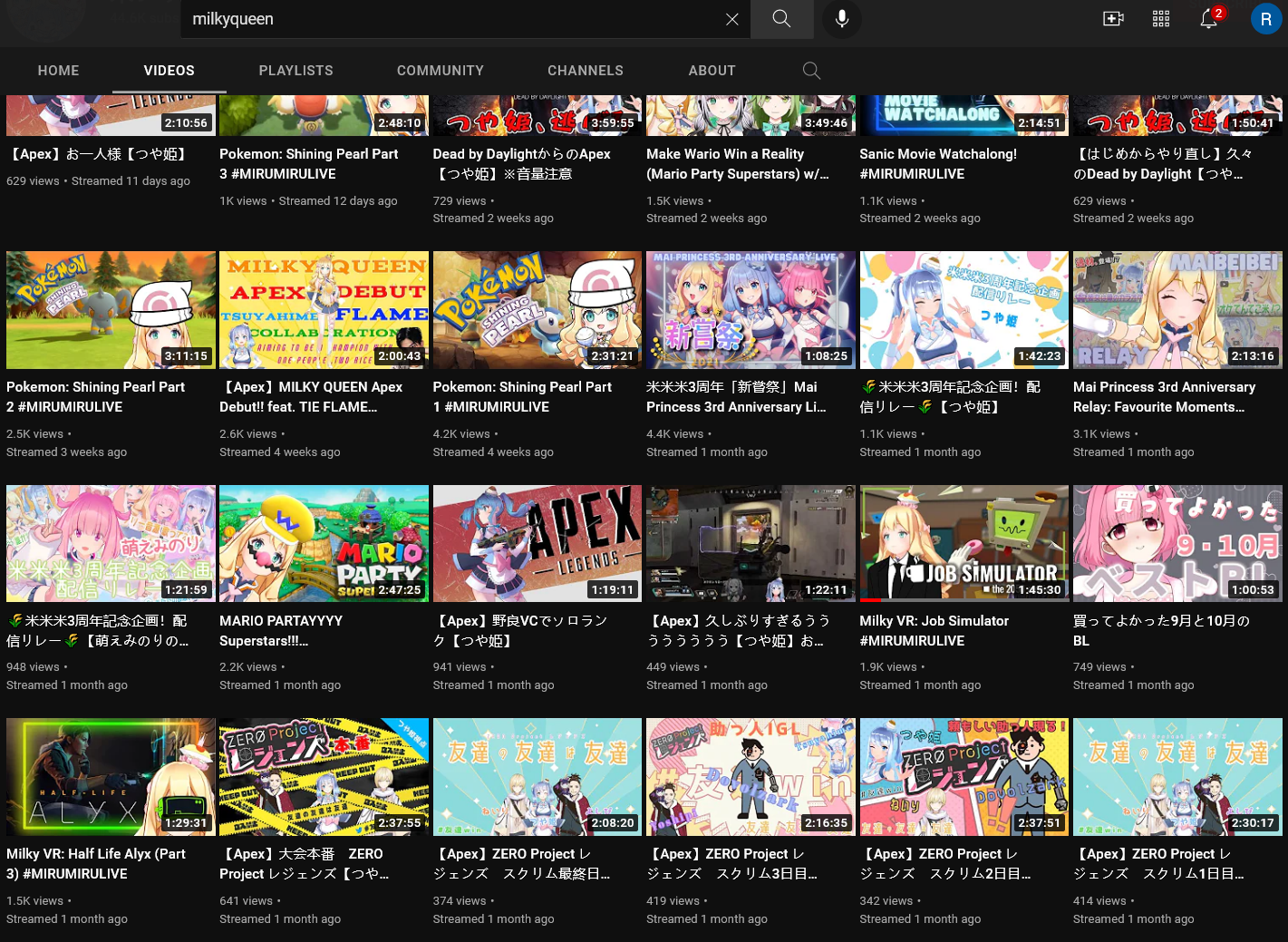1288x942 pixels.
Task: Open the create video icon
Action: 1113,19
